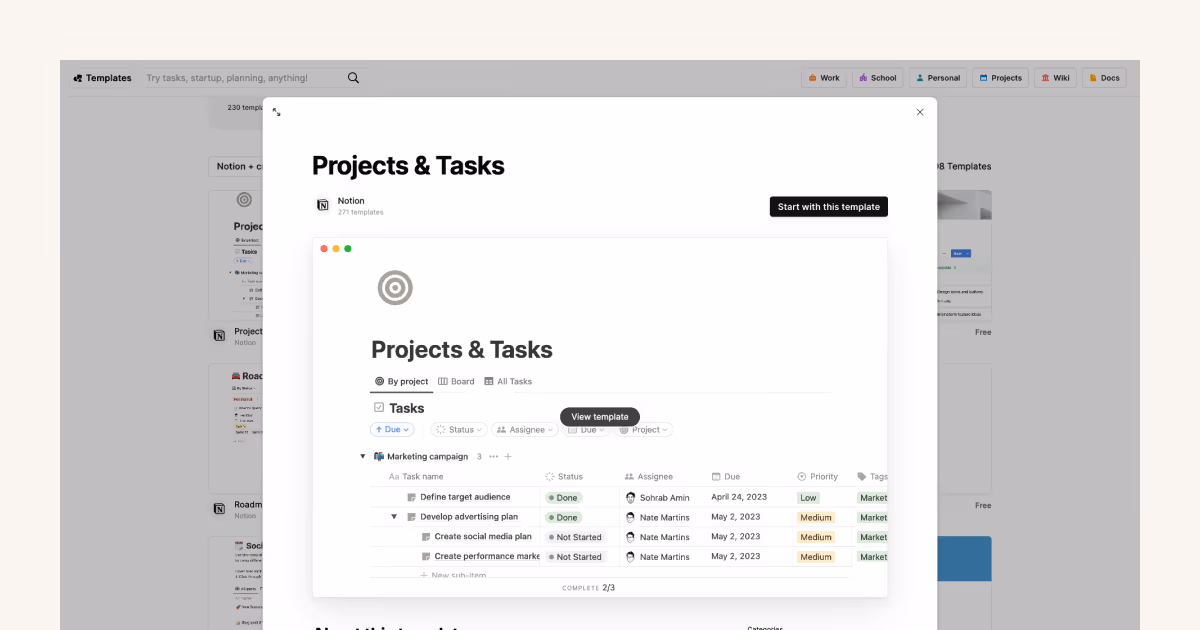
Task: Open the Due ascending sort dropdown
Action: (x=392, y=429)
